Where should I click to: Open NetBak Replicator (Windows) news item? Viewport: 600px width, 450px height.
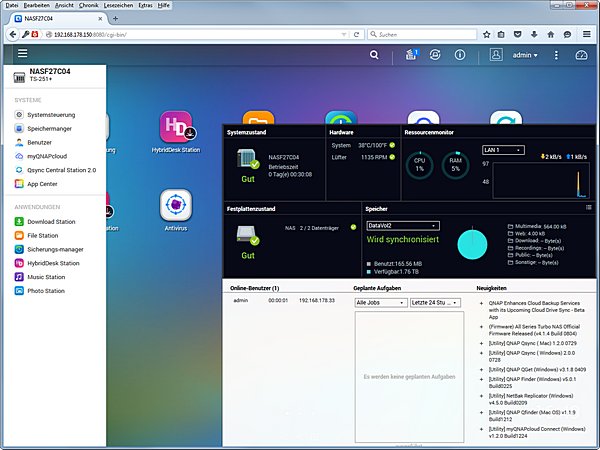pos(531,399)
